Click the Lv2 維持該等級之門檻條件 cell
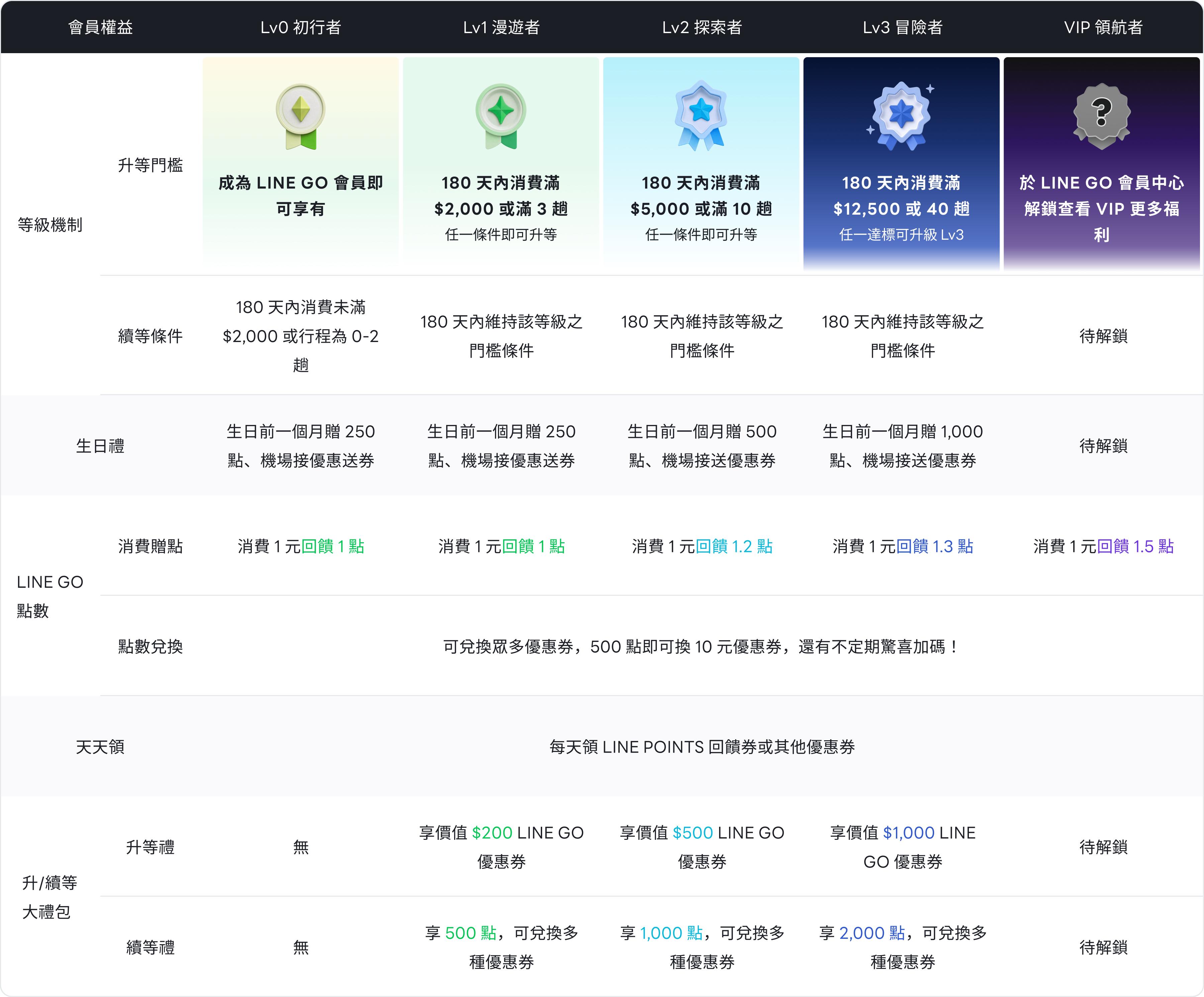 702,336
